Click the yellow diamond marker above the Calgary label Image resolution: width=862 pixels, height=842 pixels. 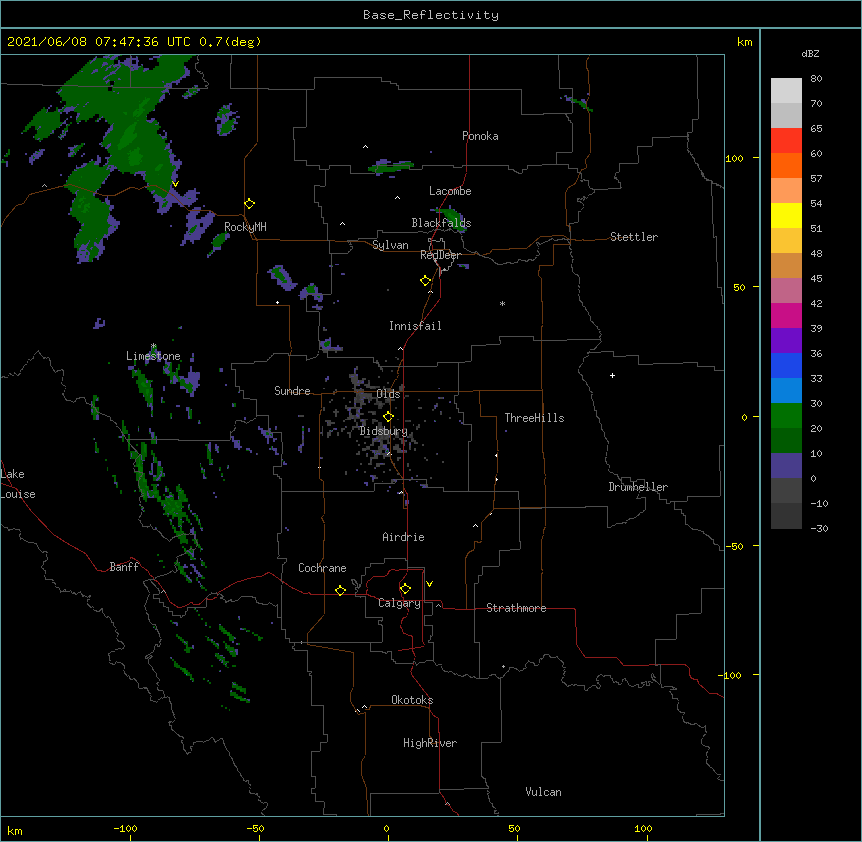click(x=405, y=589)
